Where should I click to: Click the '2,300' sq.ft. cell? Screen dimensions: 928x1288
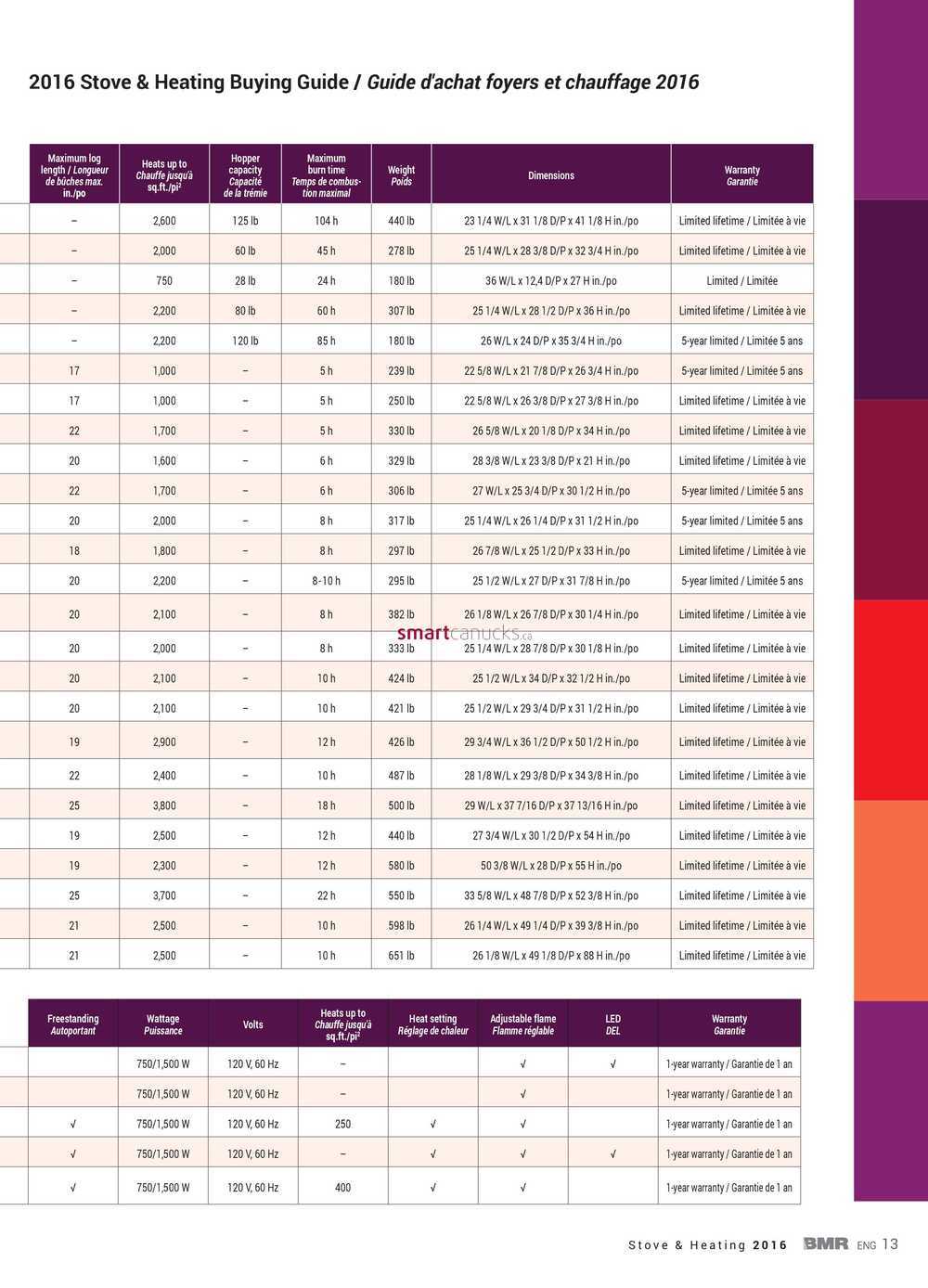(x=164, y=866)
